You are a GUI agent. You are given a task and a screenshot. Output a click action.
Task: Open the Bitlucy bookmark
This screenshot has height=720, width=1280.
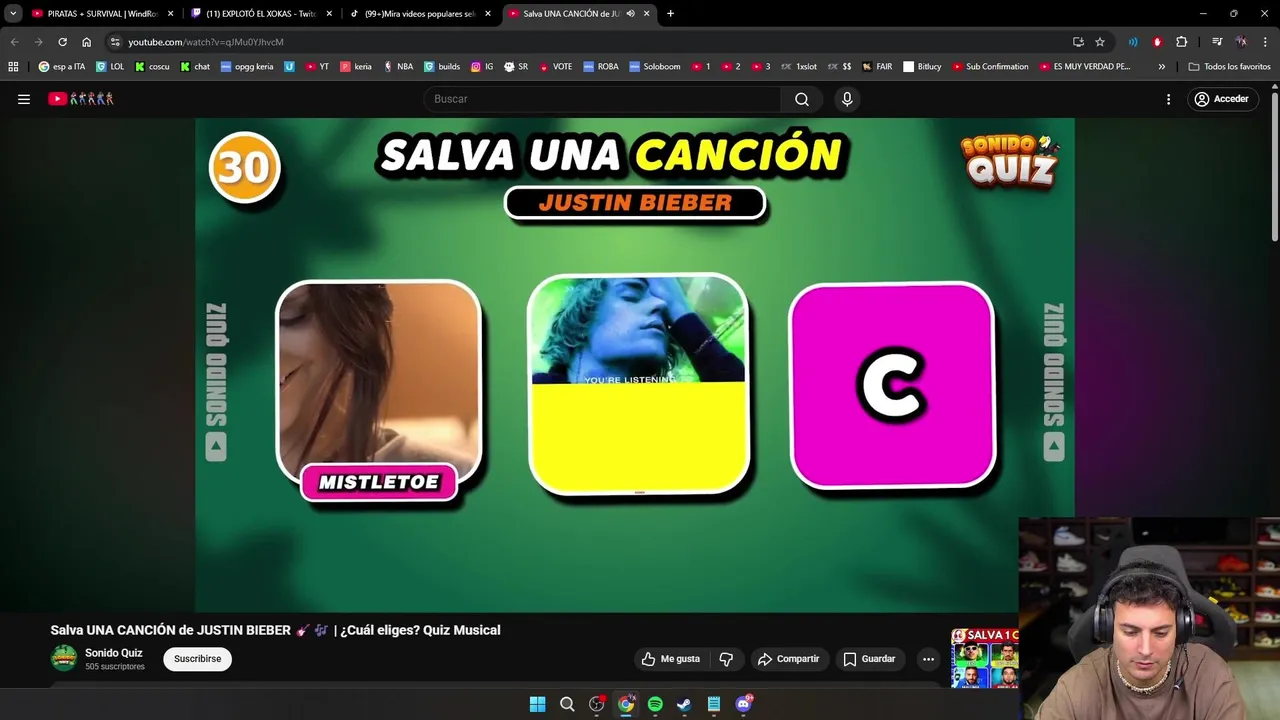tap(922, 67)
